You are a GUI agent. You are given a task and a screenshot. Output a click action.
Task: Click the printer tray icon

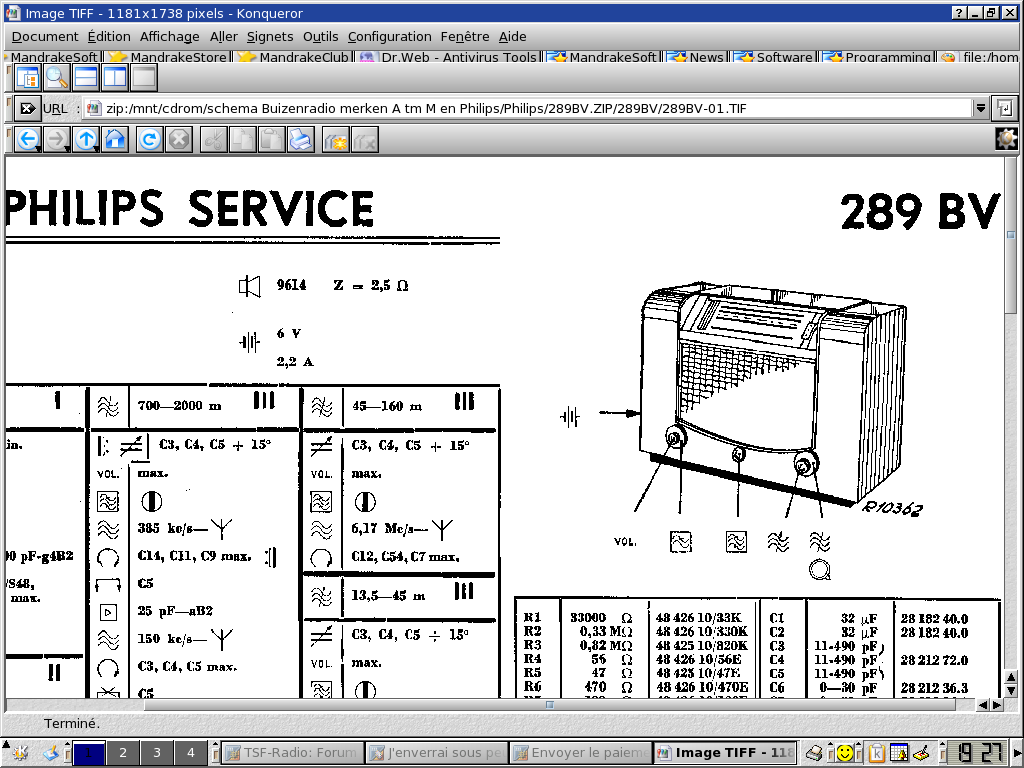814,753
